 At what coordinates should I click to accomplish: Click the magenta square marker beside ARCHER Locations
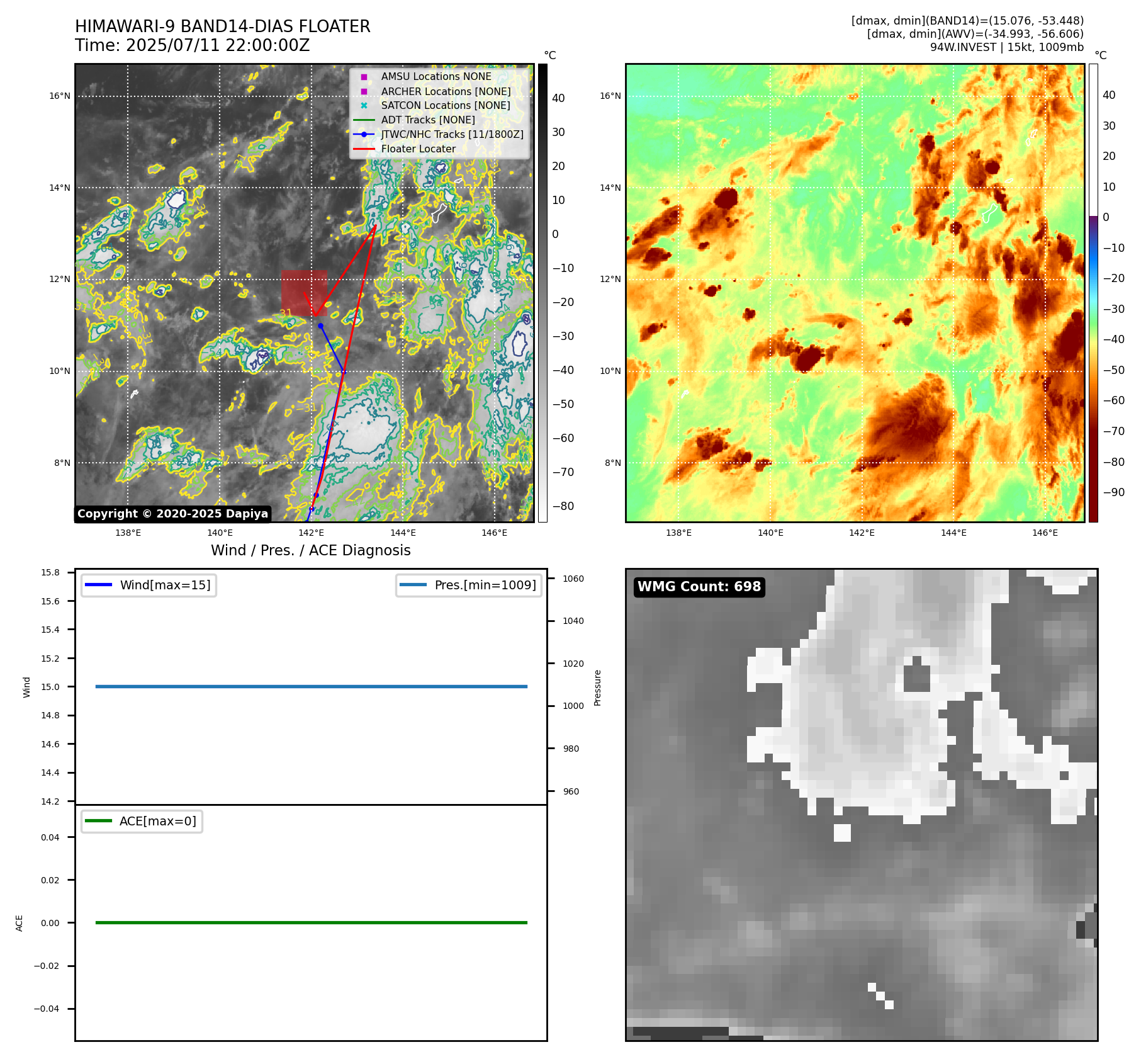[364, 91]
